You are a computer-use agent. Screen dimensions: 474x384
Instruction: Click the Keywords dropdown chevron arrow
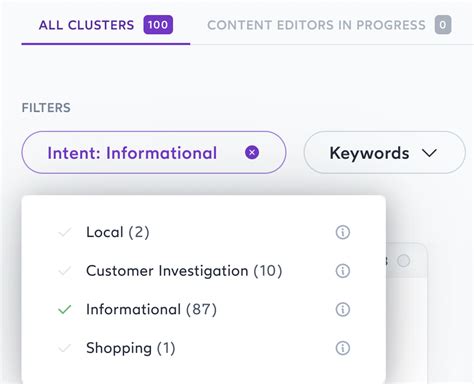click(429, 153)
